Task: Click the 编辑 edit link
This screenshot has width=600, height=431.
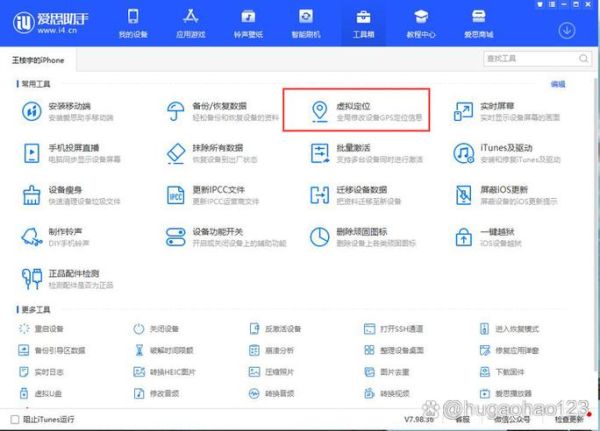Action: [x=558, y=84]
